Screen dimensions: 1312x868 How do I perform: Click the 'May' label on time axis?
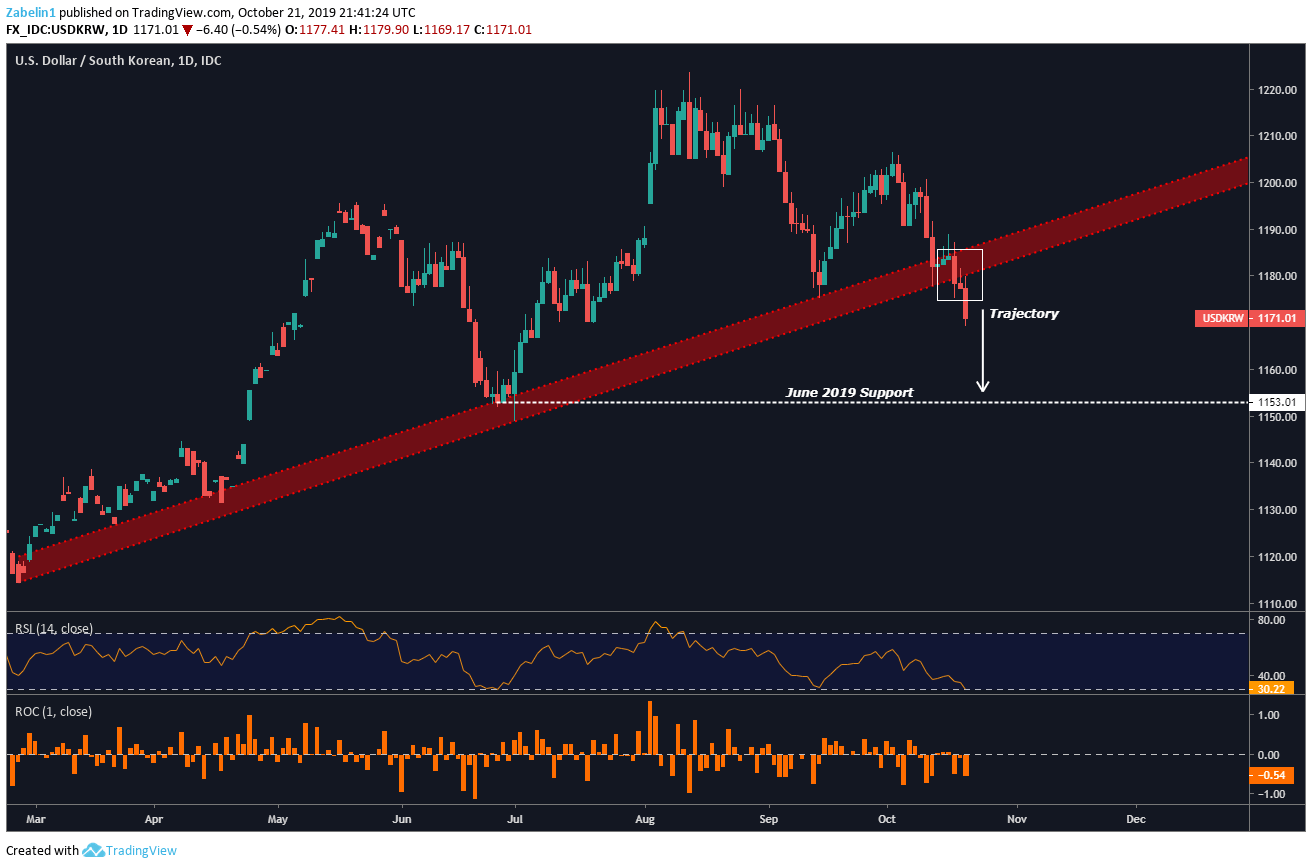[x=278, y=819]
